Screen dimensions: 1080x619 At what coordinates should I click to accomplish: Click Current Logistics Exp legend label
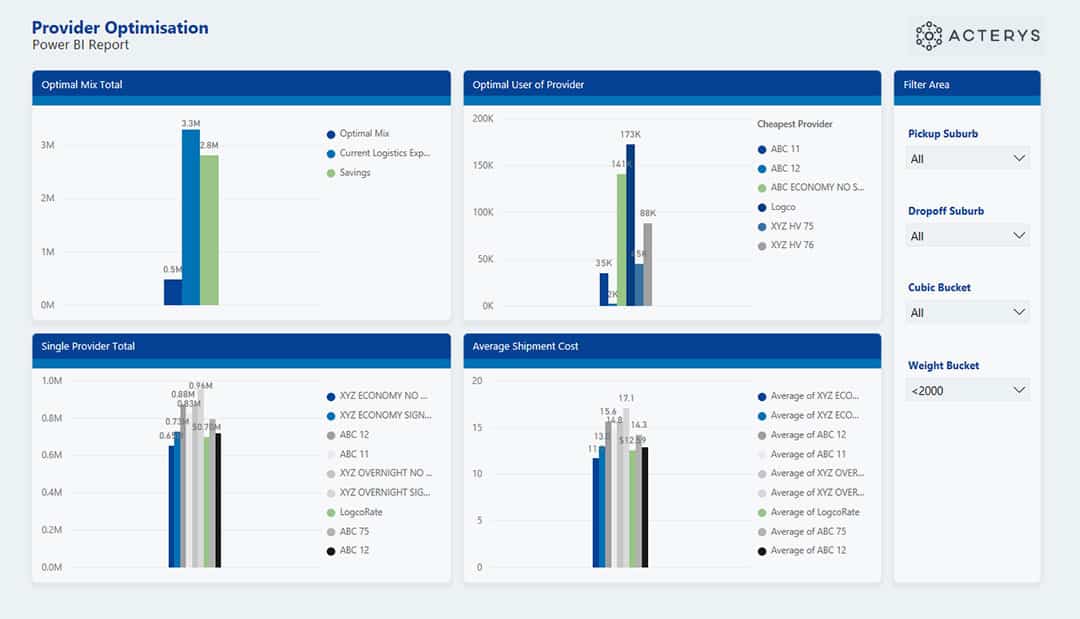pyautogui.click(x=384, y=153)
